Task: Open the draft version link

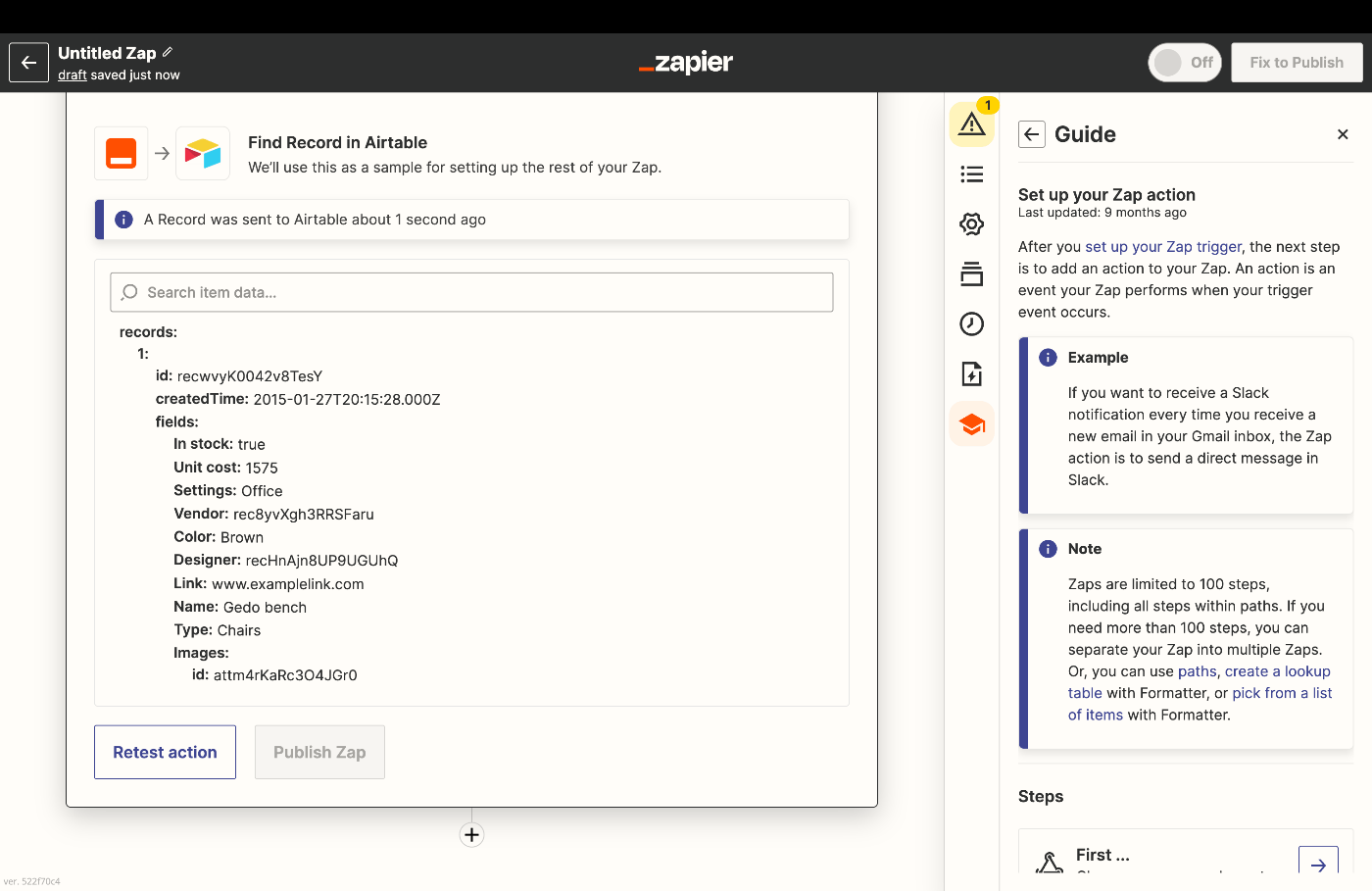Action: click(x=72, y=75)
